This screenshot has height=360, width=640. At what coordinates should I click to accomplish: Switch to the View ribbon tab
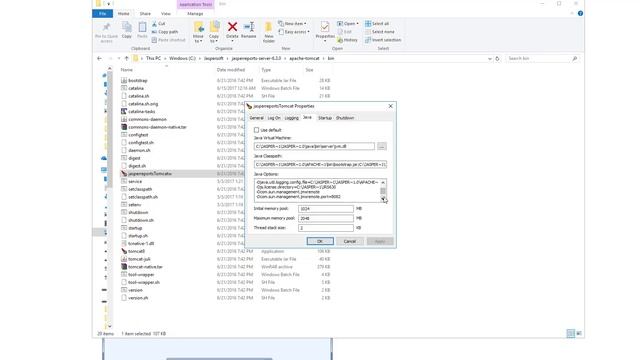[166, 13]
